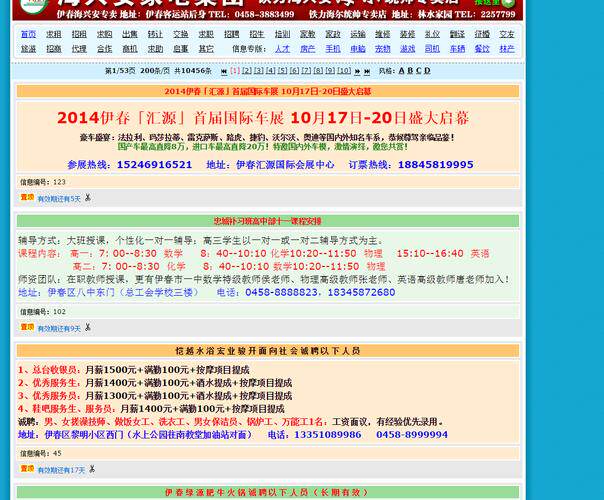Image resolution: width=604 pixels, height=500 pixels.
Task: Open the green tutoring-class listing title bar
Action: (268, 221)
